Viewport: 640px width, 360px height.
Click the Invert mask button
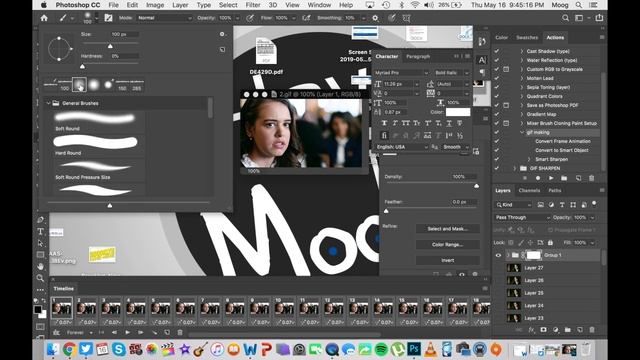coord(447,260)
